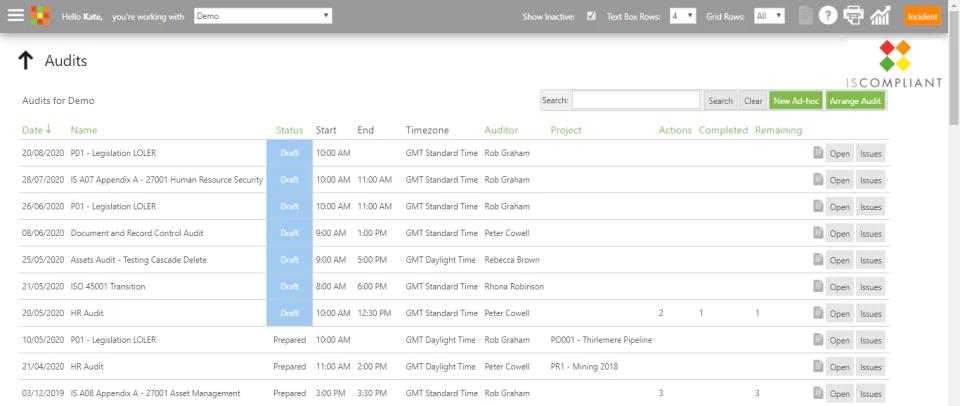View Issues for ISO 45001 Transition

871,287
